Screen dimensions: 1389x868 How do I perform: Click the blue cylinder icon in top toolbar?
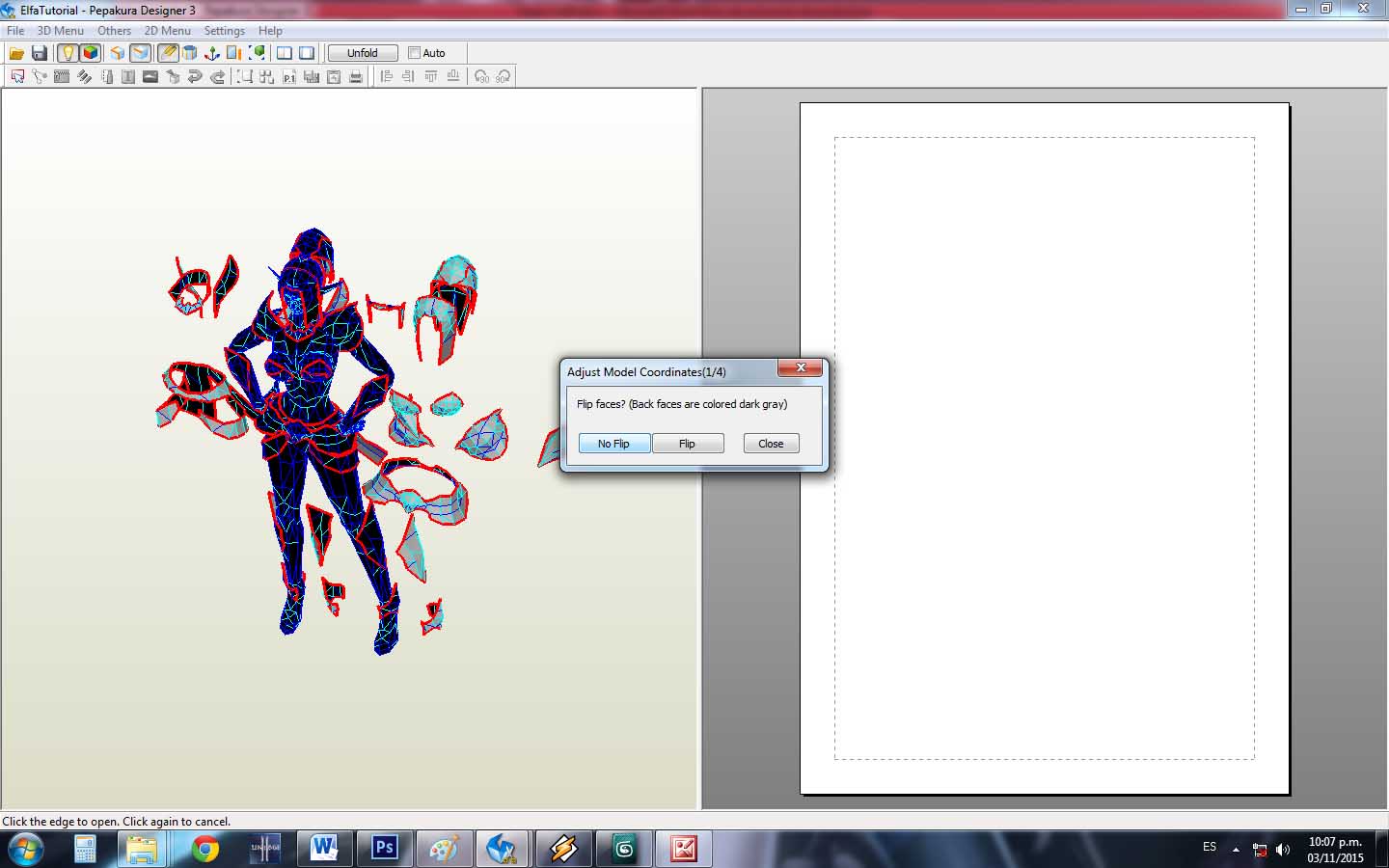[x=190, y=53]
